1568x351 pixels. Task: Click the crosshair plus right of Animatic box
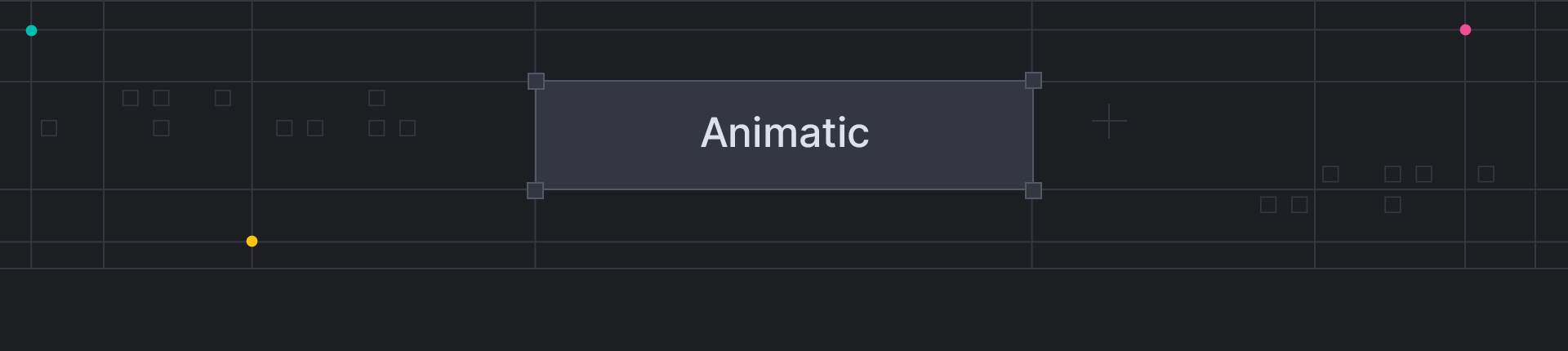pyautogui.click(x=1109, y=122)
